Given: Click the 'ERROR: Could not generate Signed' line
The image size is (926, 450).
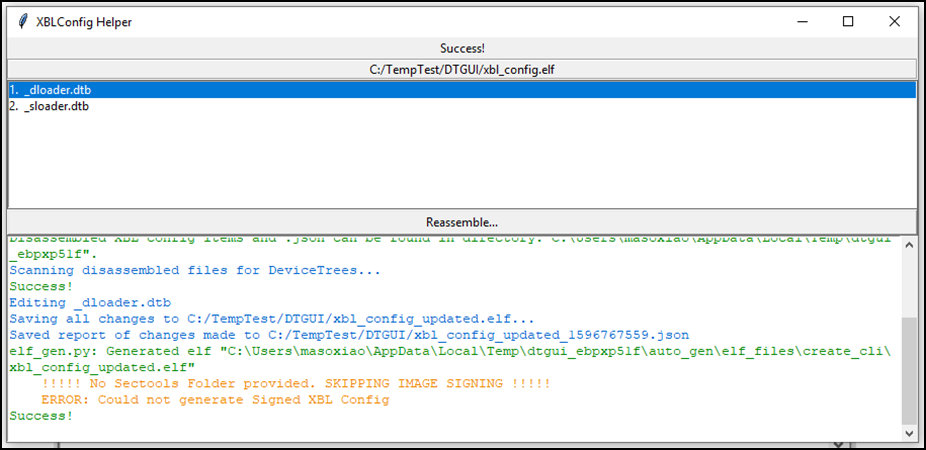Looking at the screenshot, I should pyautogui.click(x=215, y=399).
